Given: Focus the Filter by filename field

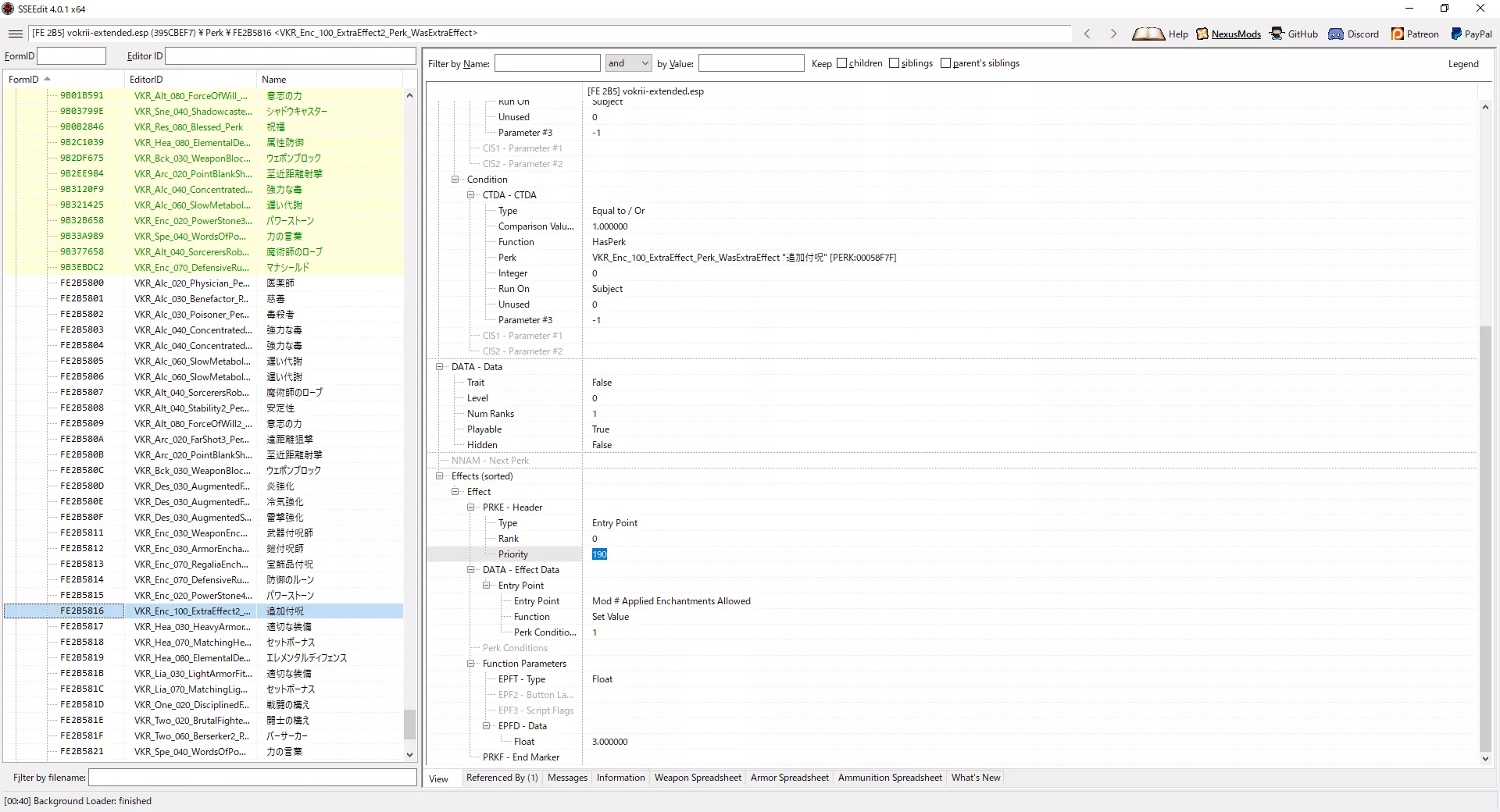Looking at the screenshot, I should (252, 778).
